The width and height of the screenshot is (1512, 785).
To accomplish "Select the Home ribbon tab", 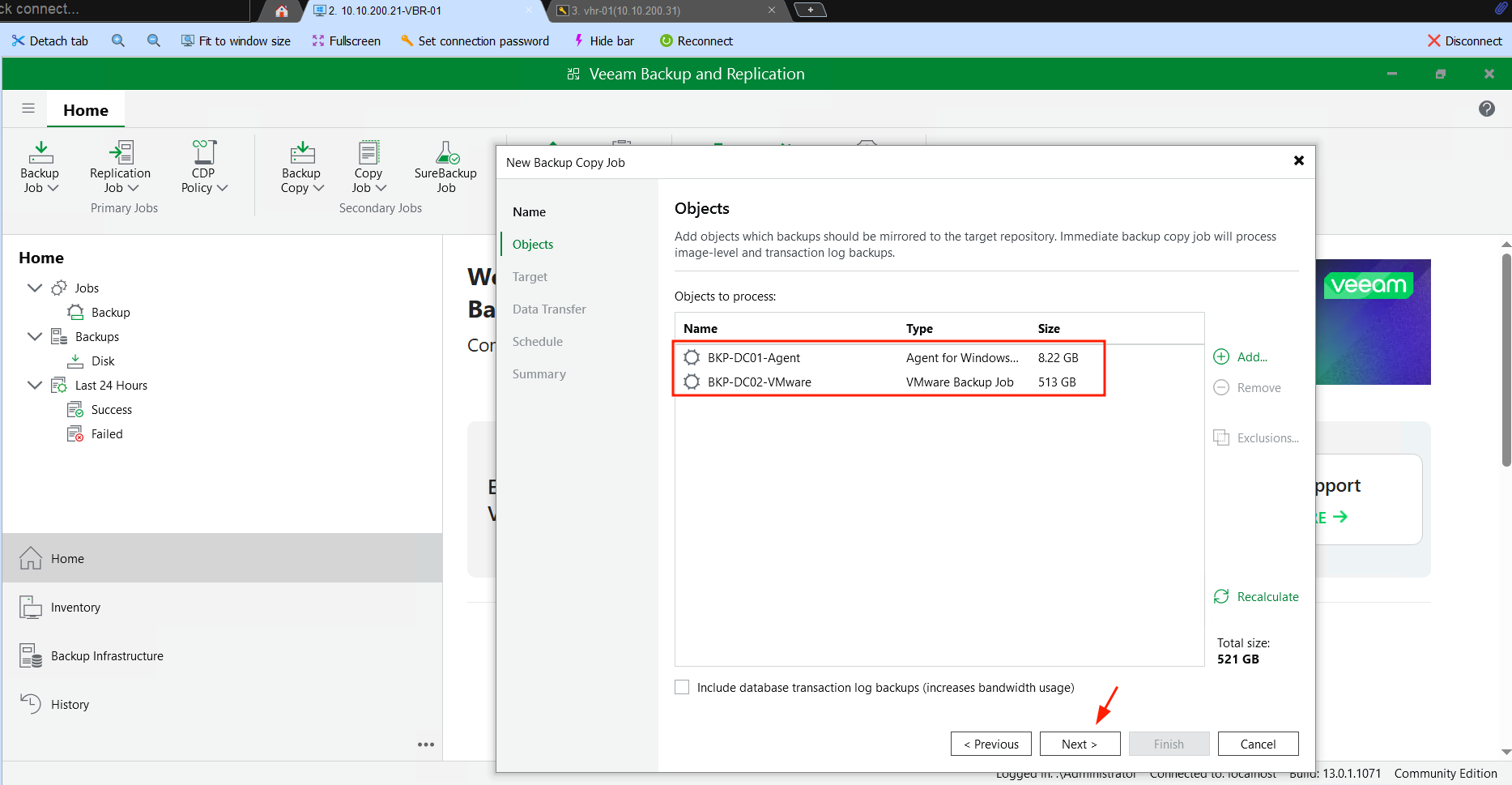I will pyautogui.click(x=86, y=110).
